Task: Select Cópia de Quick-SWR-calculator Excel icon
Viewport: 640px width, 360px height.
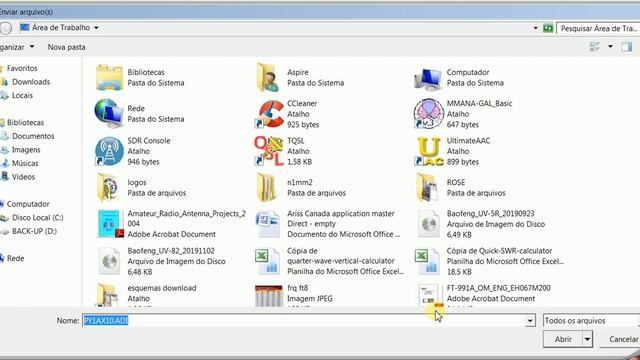Action: [427, 261]
